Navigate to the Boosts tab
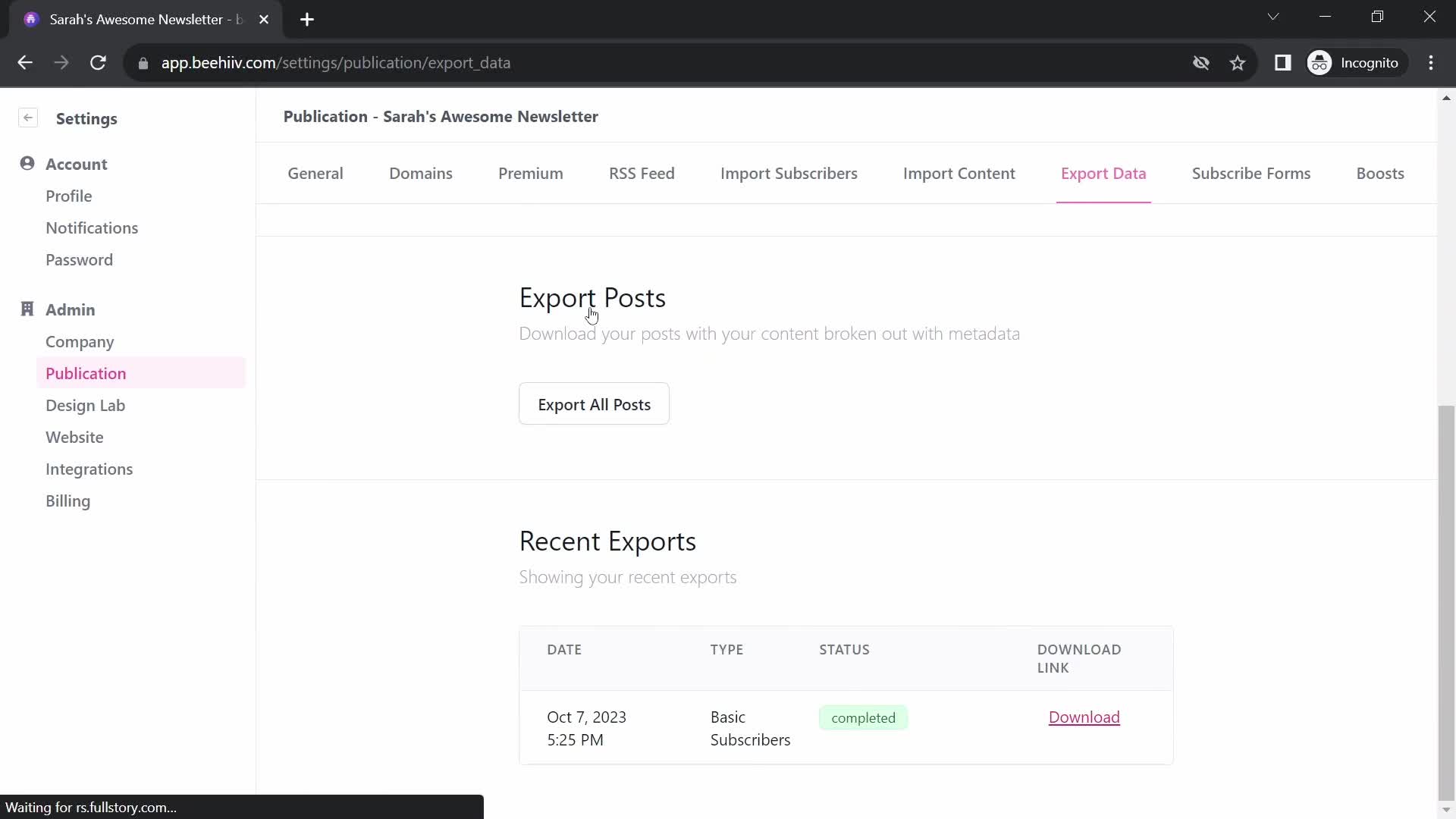1456x819 pixels. click(1380, 173)
